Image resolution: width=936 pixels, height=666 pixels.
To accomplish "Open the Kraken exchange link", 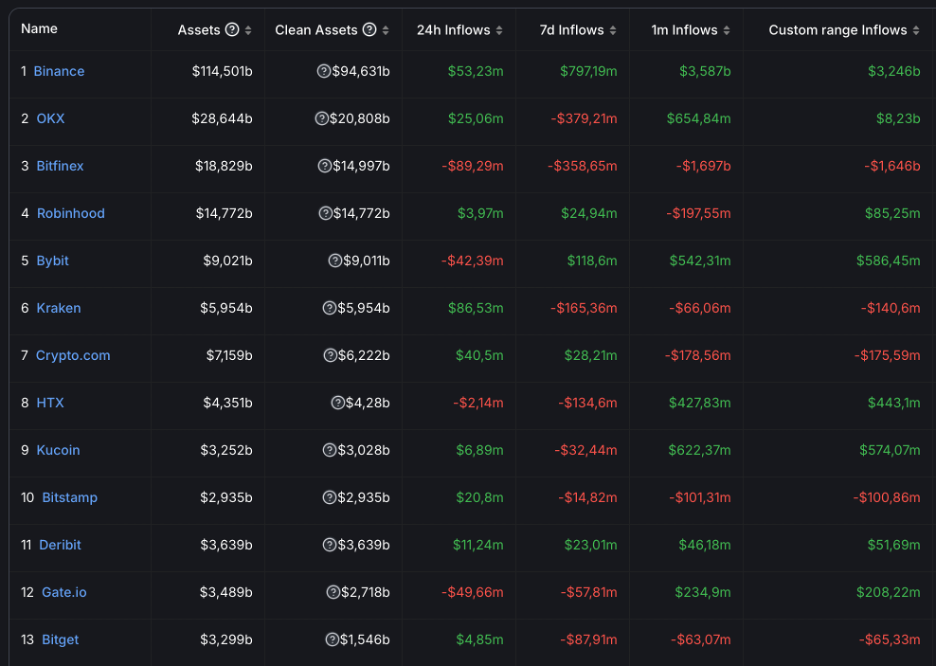I will tap(58, 308).
